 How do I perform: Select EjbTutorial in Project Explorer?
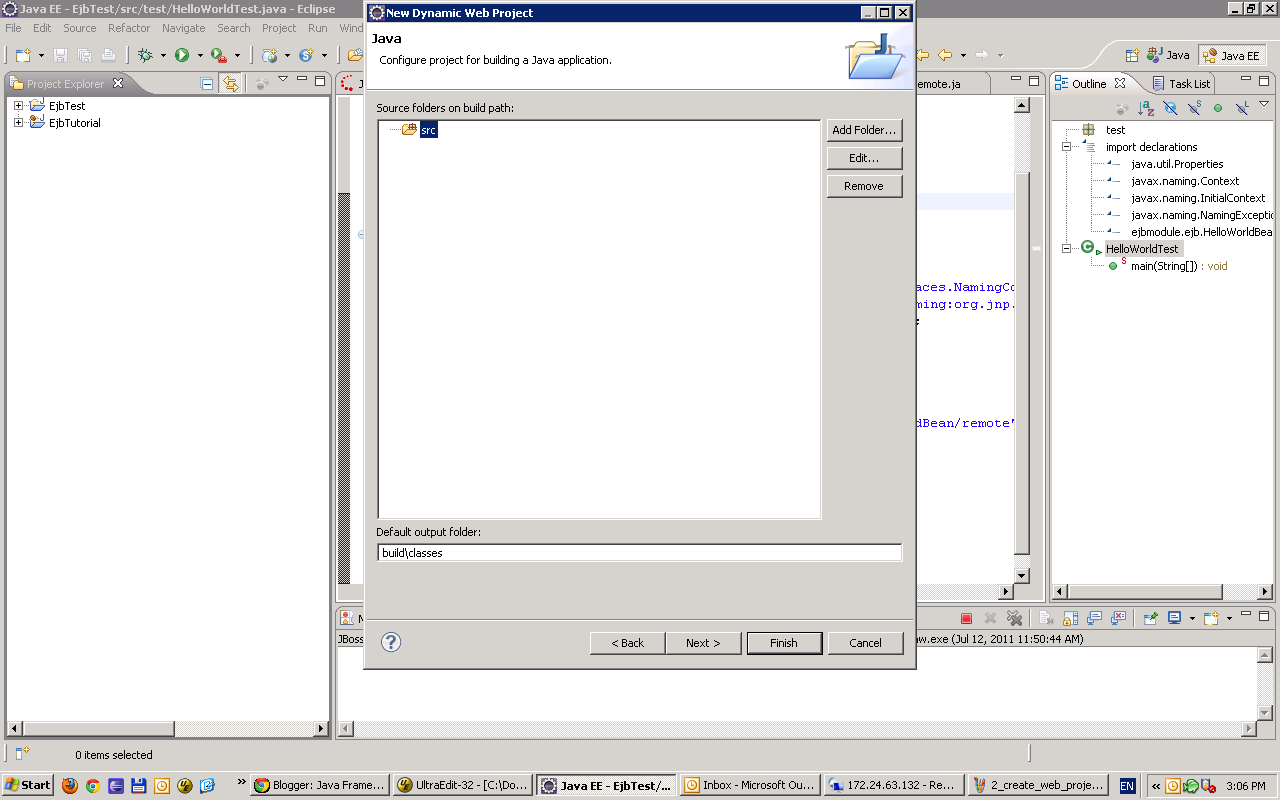pyautogui.click(x=75, y=123)
